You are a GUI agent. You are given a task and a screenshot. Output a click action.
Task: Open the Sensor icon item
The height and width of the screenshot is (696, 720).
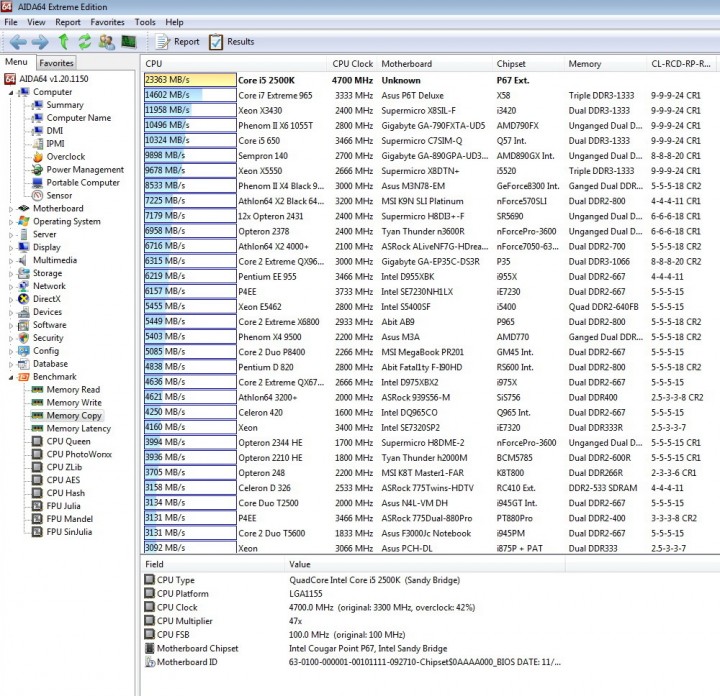click(x=38, y=196)
